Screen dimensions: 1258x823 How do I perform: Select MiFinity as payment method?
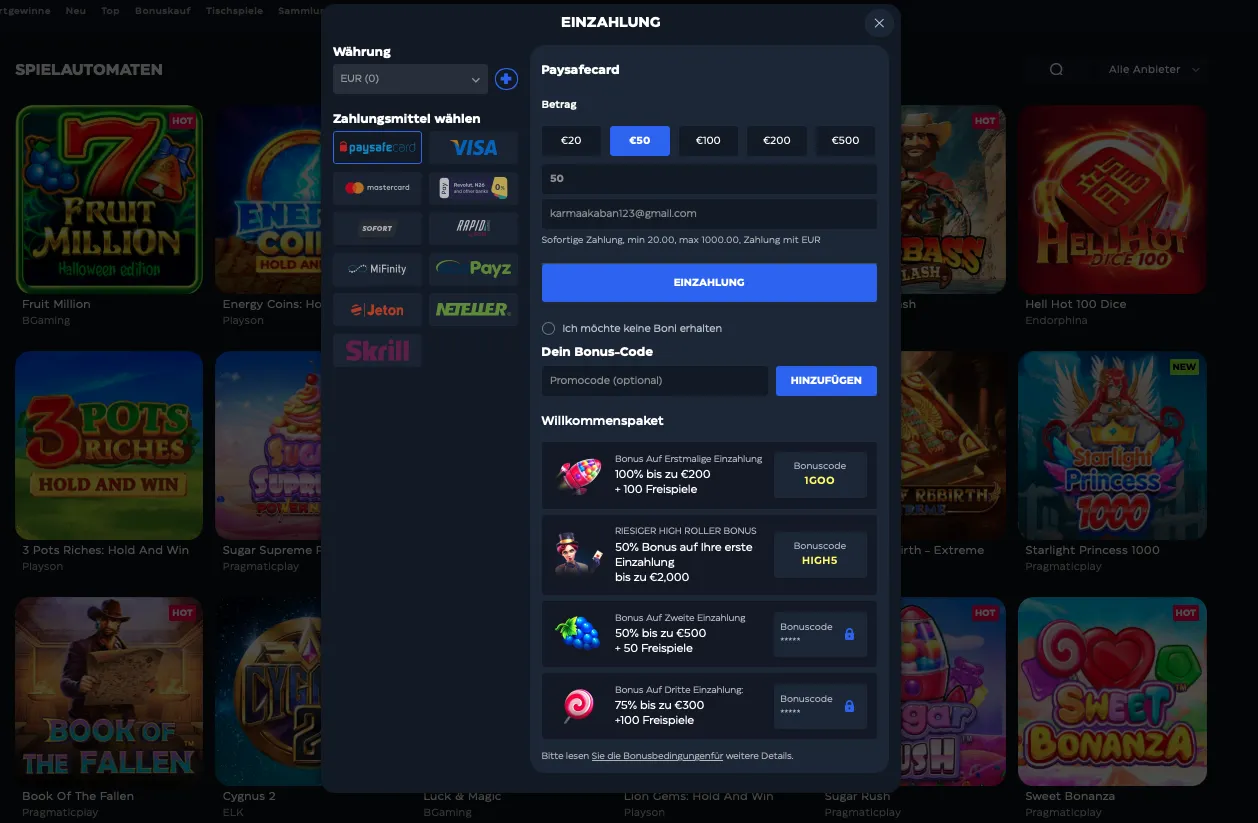(x=377, y=268)
